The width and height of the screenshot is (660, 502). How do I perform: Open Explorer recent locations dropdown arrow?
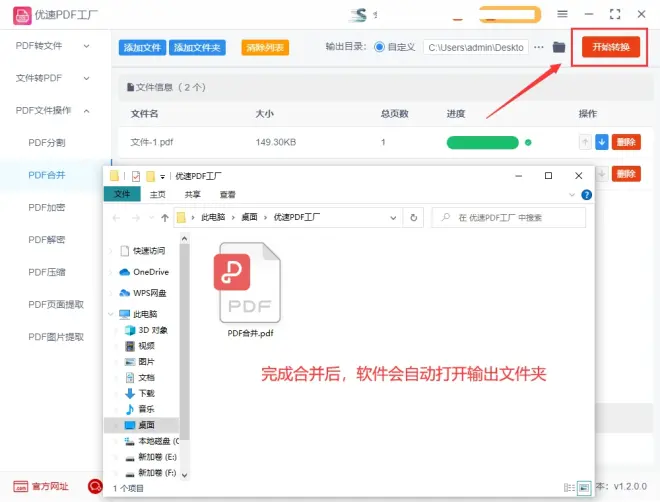point(152,218)
